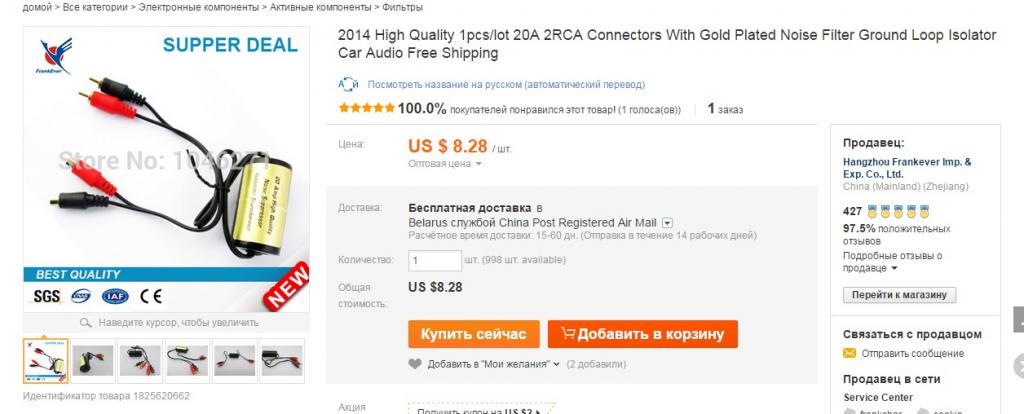1024x414 pixels.
Task: Expand the 'Оптовая цена' wholesale price dropdown
Action: click(478, 164)
